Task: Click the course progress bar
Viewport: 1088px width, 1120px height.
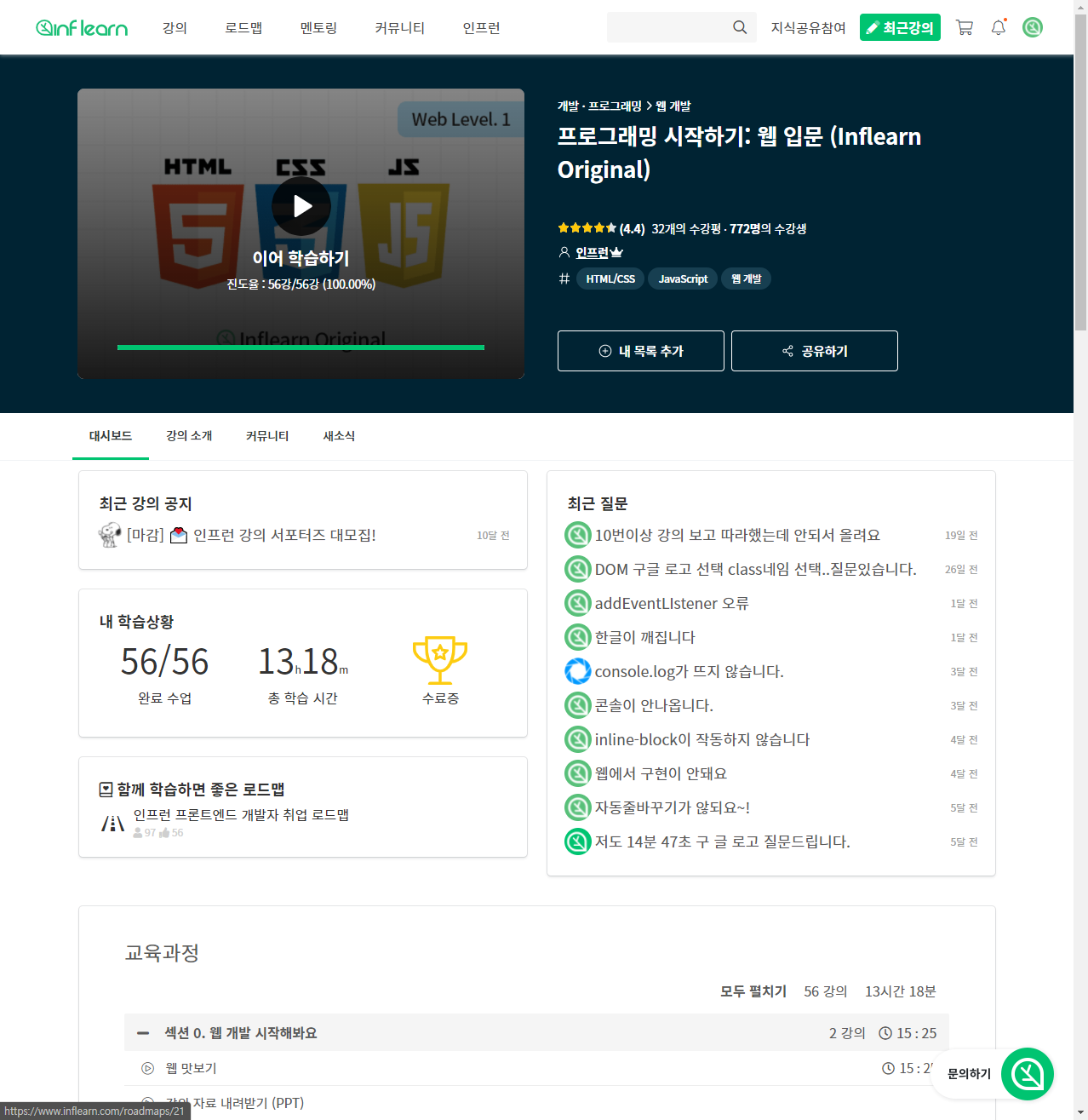Action: [301, 347]
